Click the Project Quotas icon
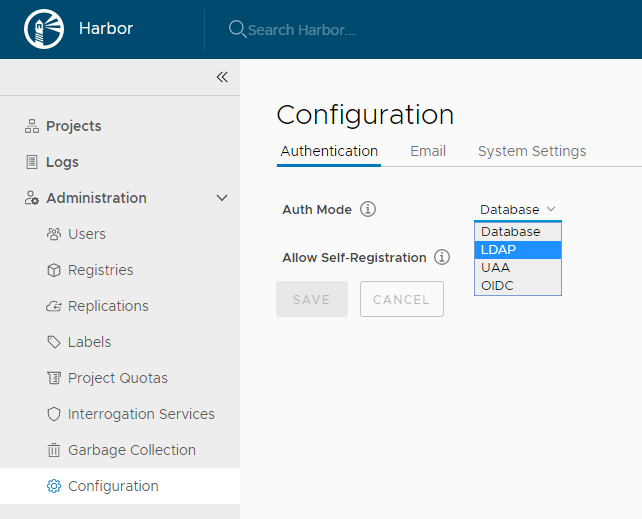The width and height of the screenshot is (642, 519). [x=54, y=378]
